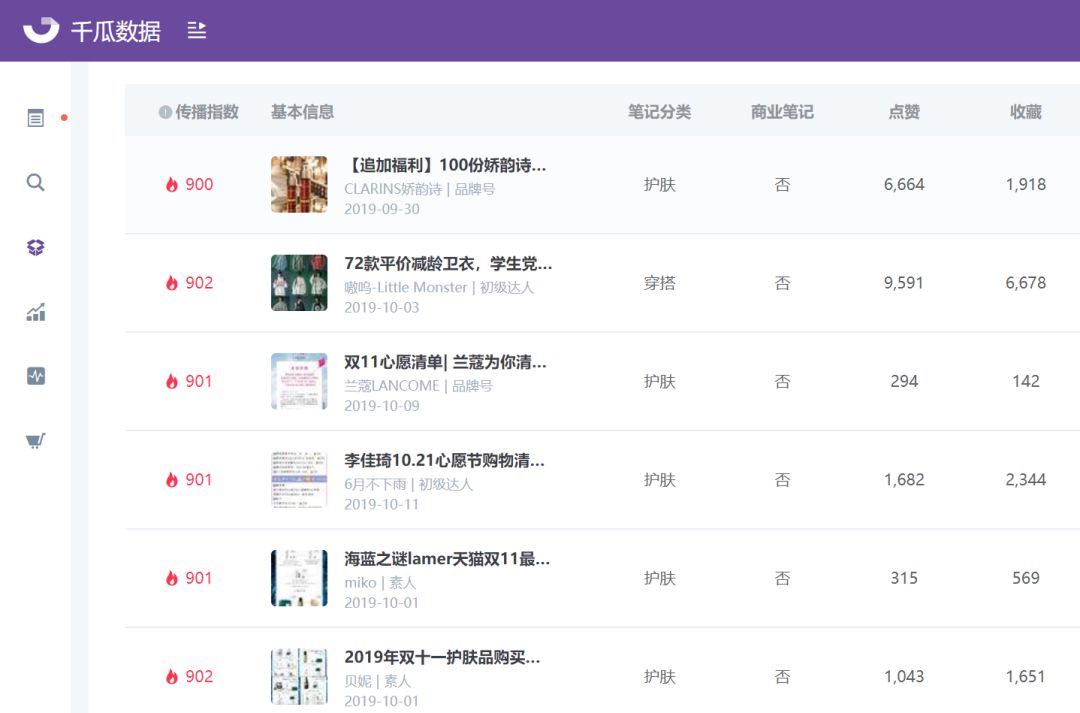The width and height of the screenshot is (1080, 713).
Task: Click author 贝妮 | 素人
Action: coord(377,682)
